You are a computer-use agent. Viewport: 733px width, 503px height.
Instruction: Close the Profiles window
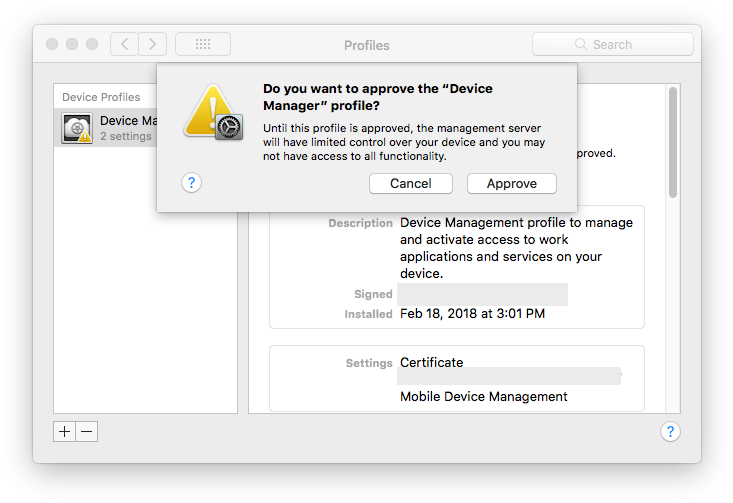(52, 44)
